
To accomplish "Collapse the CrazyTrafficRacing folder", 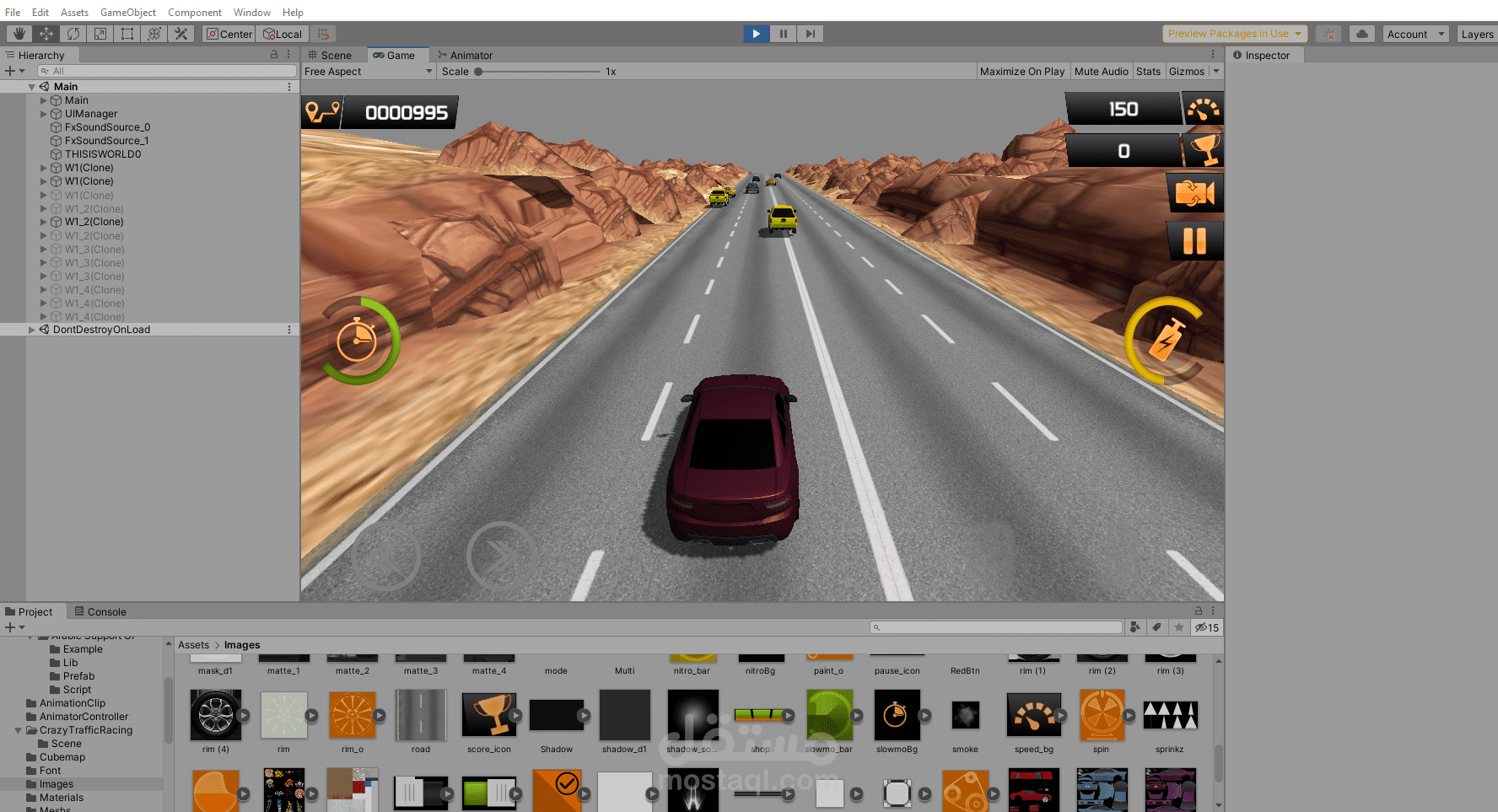I will coord(19,730).
